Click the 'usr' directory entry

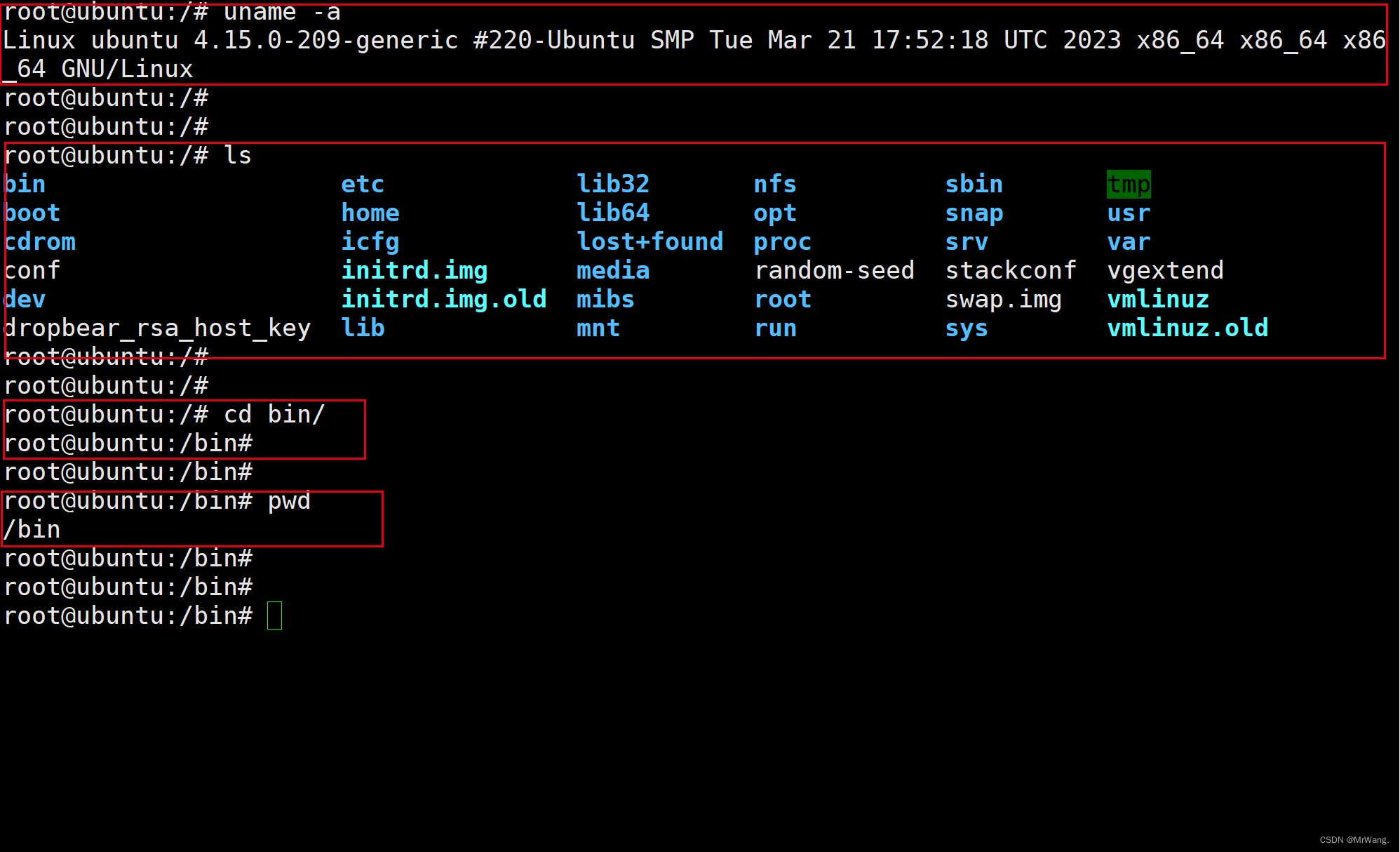pos(1129,213)
